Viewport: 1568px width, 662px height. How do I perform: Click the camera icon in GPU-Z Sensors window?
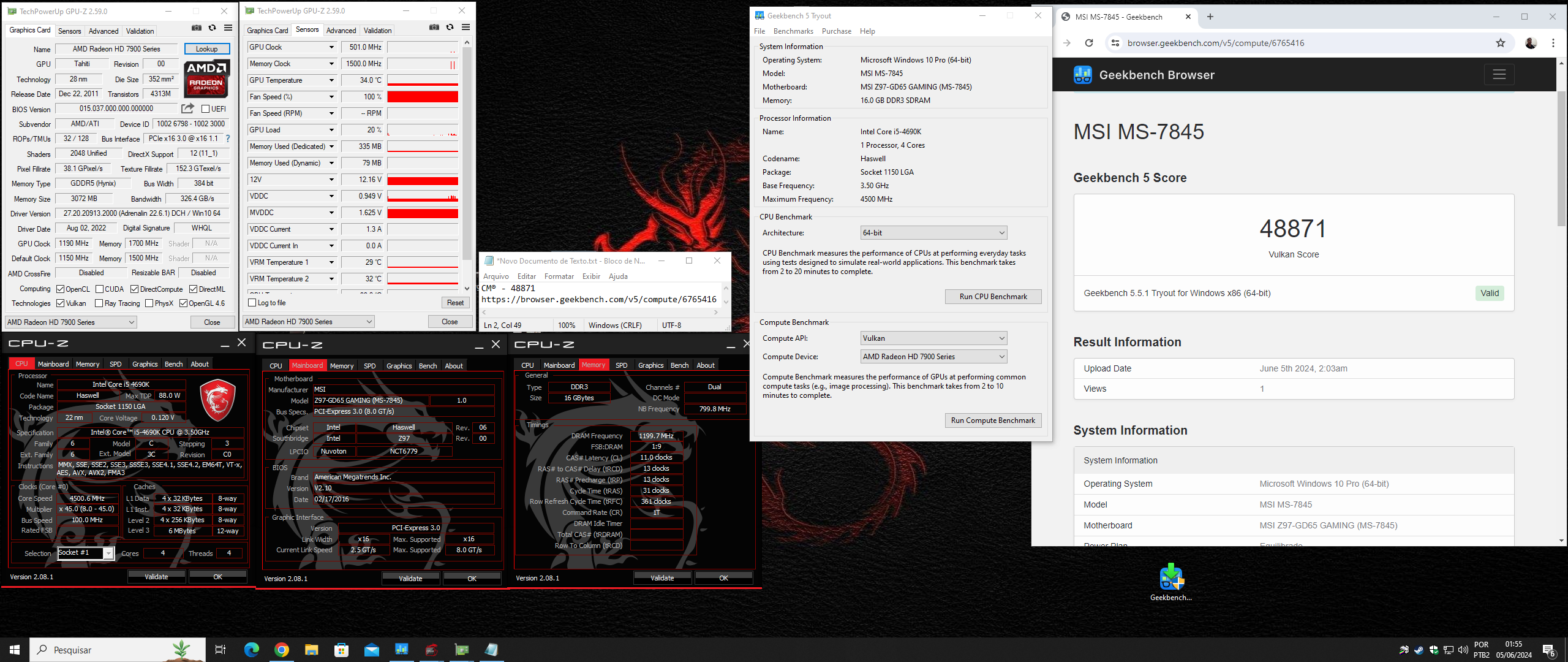pyautogui.click(x=434, y=27)
